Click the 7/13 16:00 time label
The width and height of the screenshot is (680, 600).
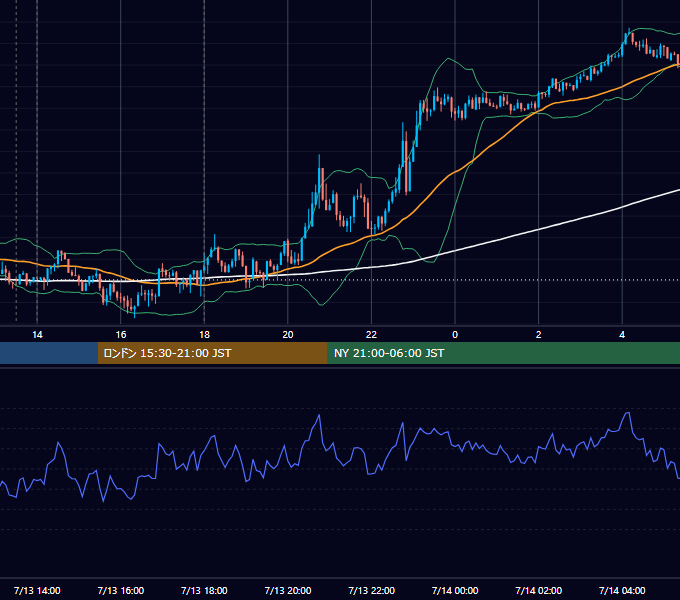[x=121, y=590]
